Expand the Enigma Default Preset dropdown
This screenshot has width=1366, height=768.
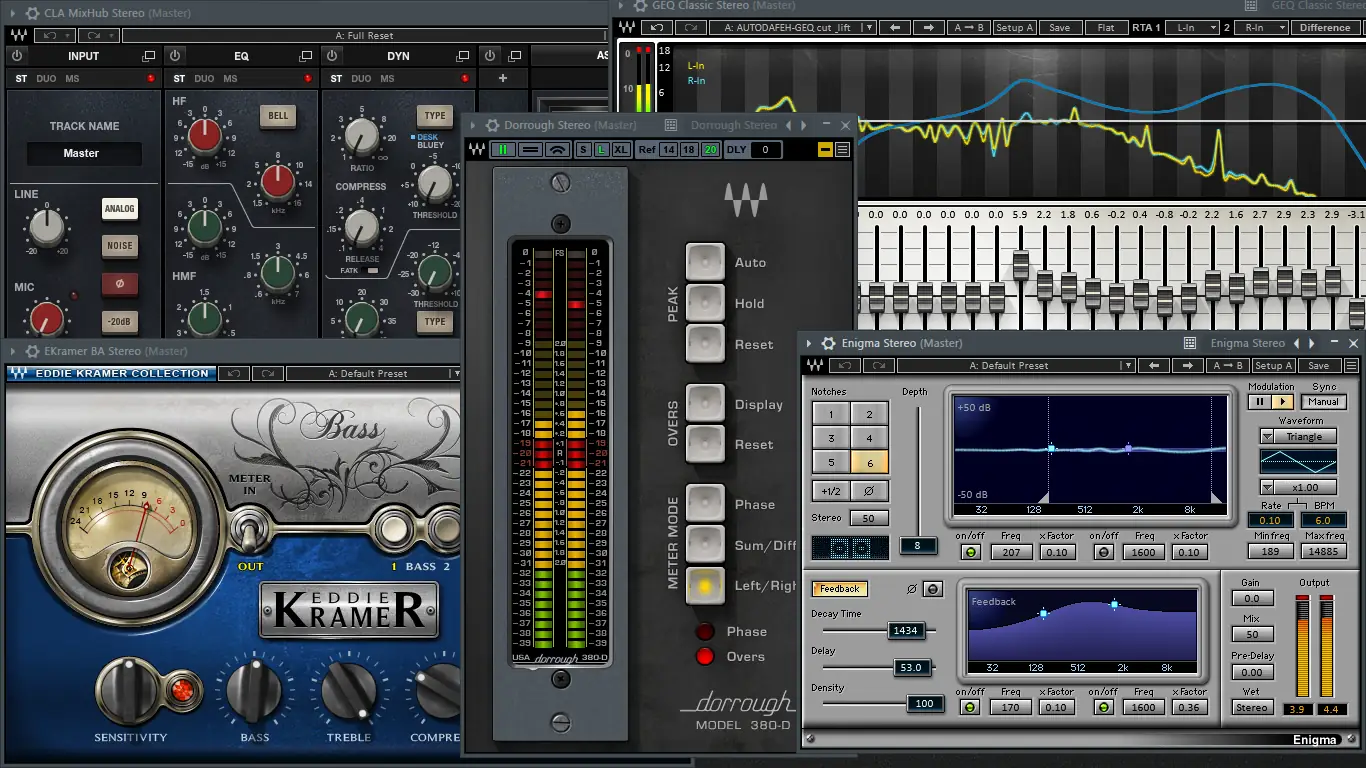coord(1127,366)
